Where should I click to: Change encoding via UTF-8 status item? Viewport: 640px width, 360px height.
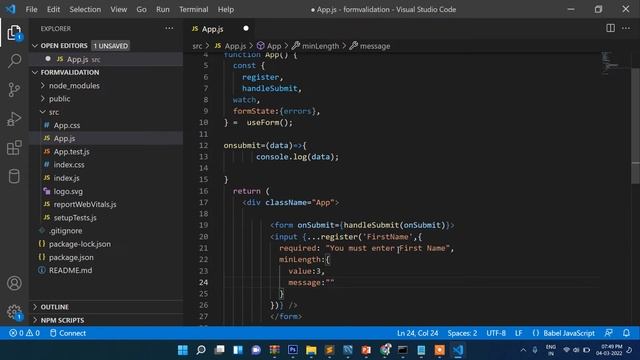(x=496, y=333)
